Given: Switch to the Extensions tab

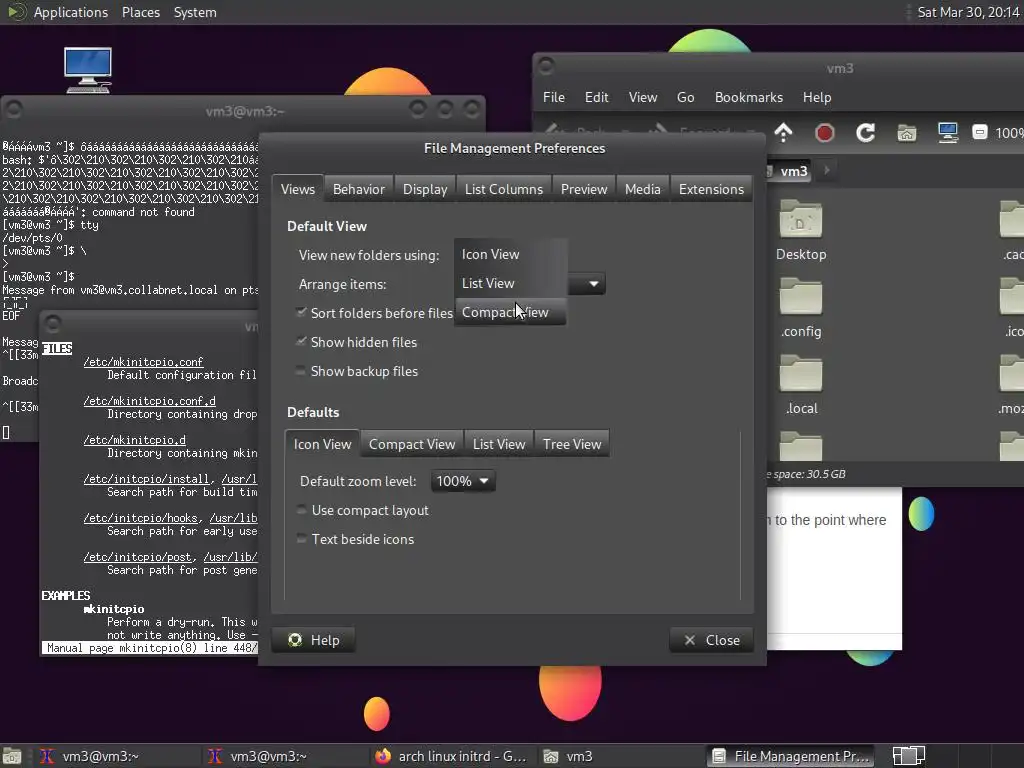Looking at the screenshot, I should pyautogui.click(x=711, y=189).
